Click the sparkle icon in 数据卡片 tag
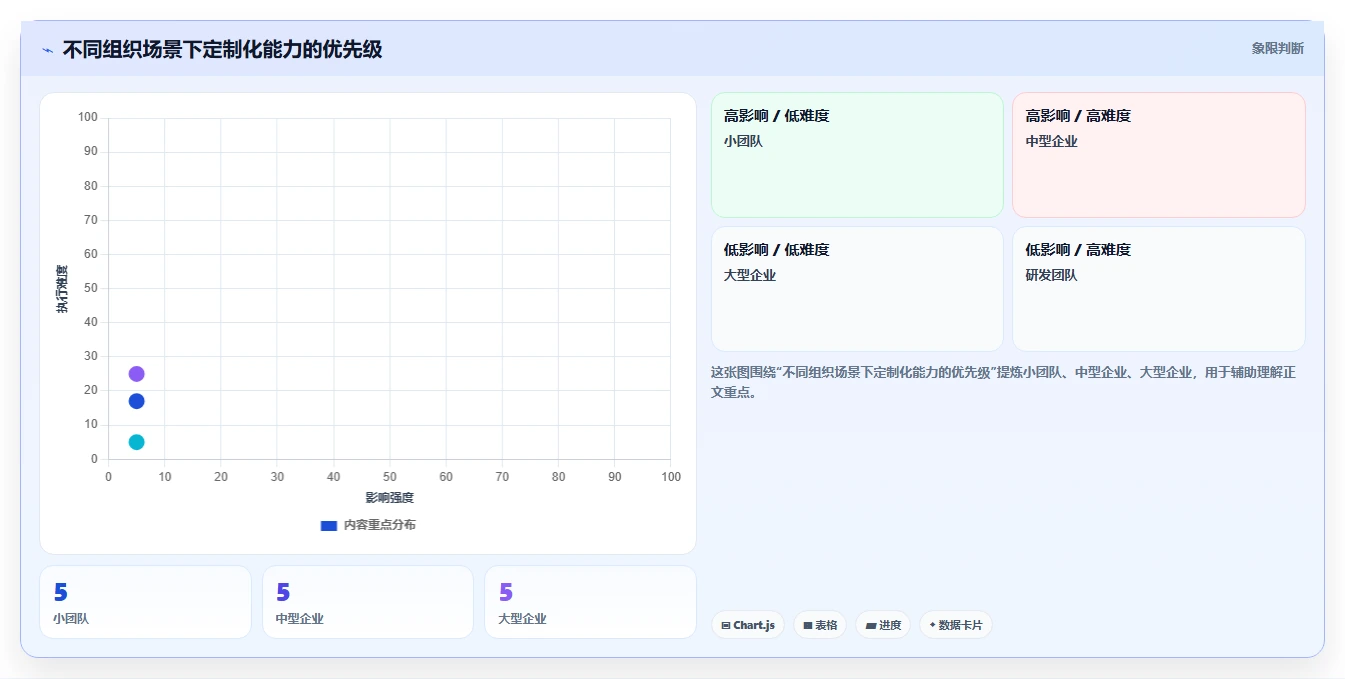The height and width of the screenshot is (679, 1345). (x=933, y=625)
